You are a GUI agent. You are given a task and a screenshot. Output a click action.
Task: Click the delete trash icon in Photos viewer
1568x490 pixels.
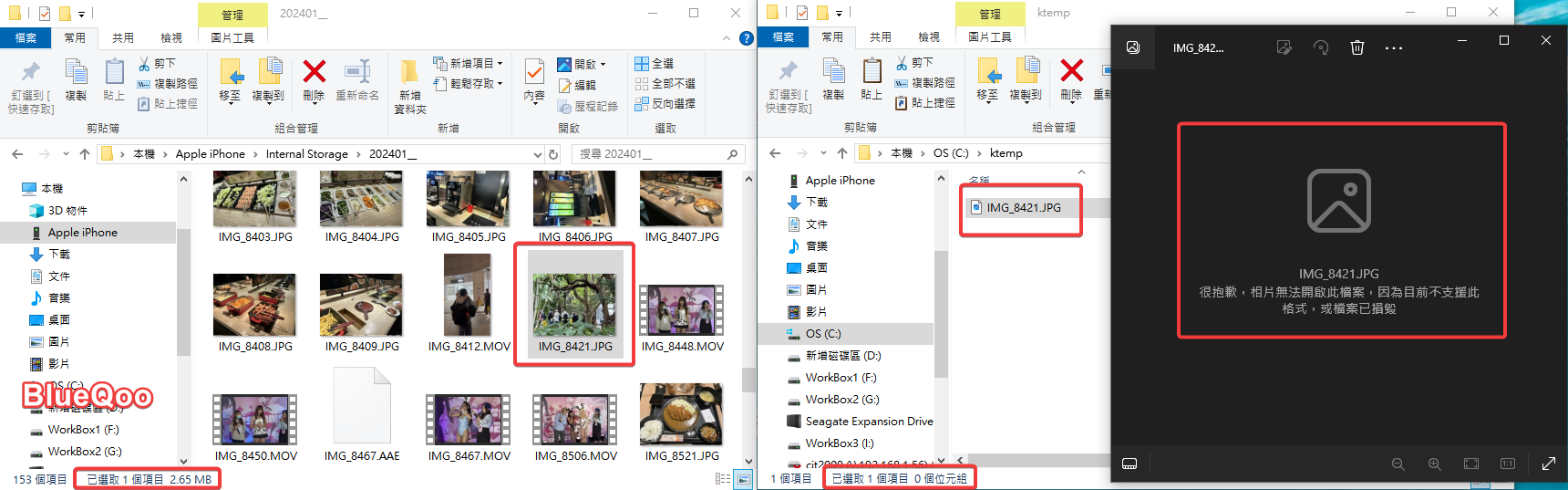point(1357,47)
